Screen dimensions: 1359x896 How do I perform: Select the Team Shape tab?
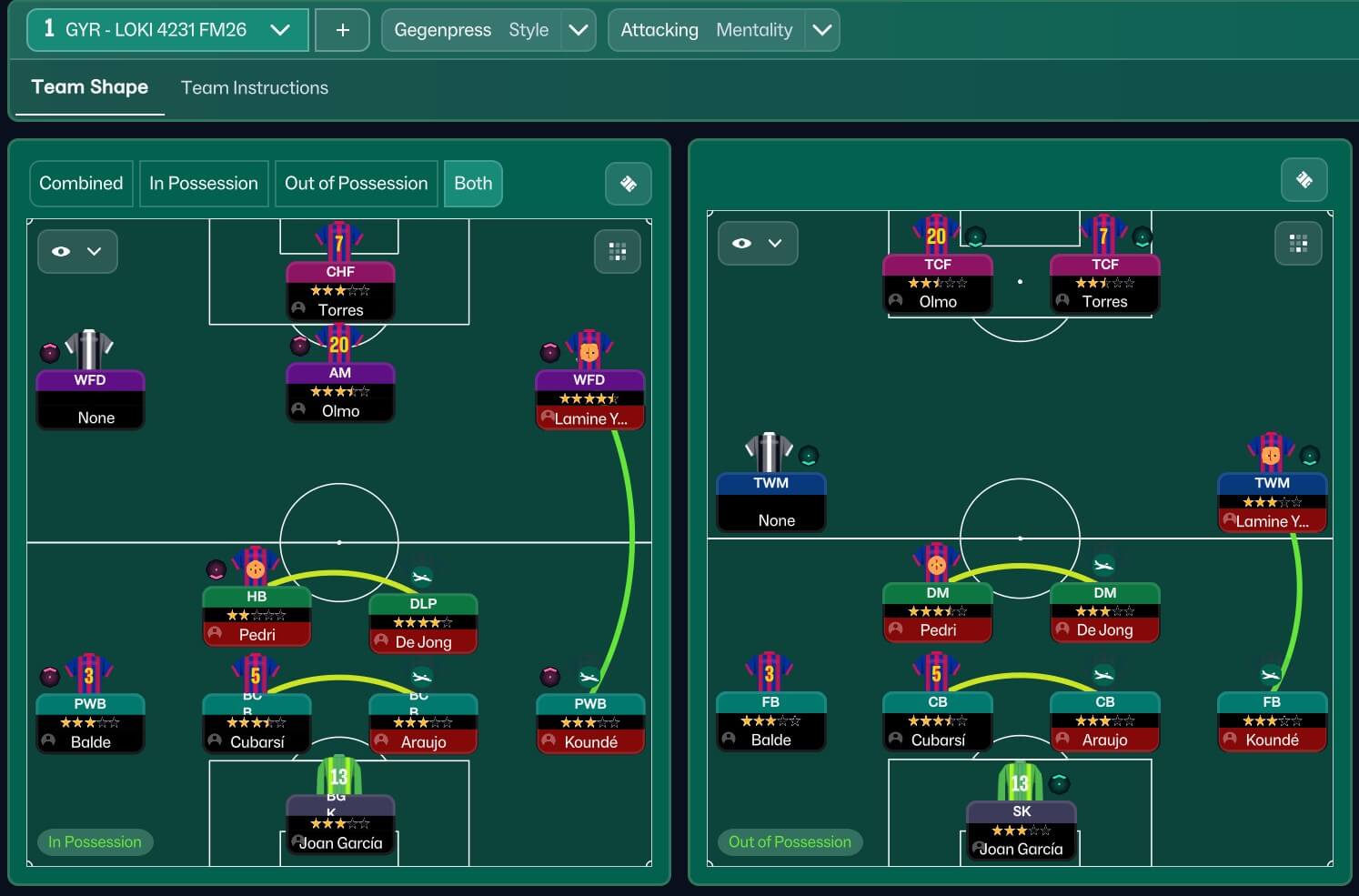point(90,87)
